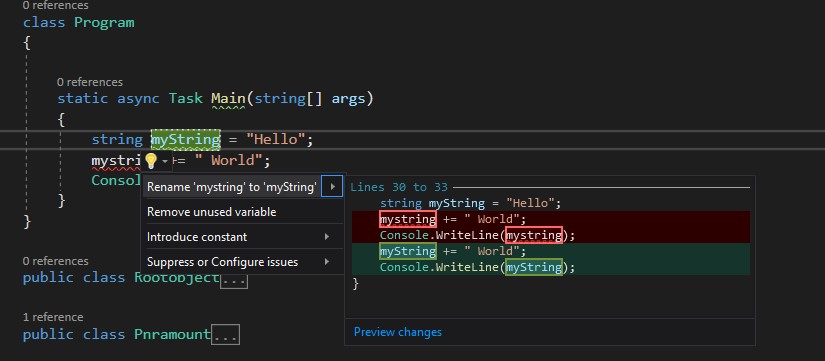Click the lightbulb quick actions icon

pyautogui.click(x=151, y=161)
